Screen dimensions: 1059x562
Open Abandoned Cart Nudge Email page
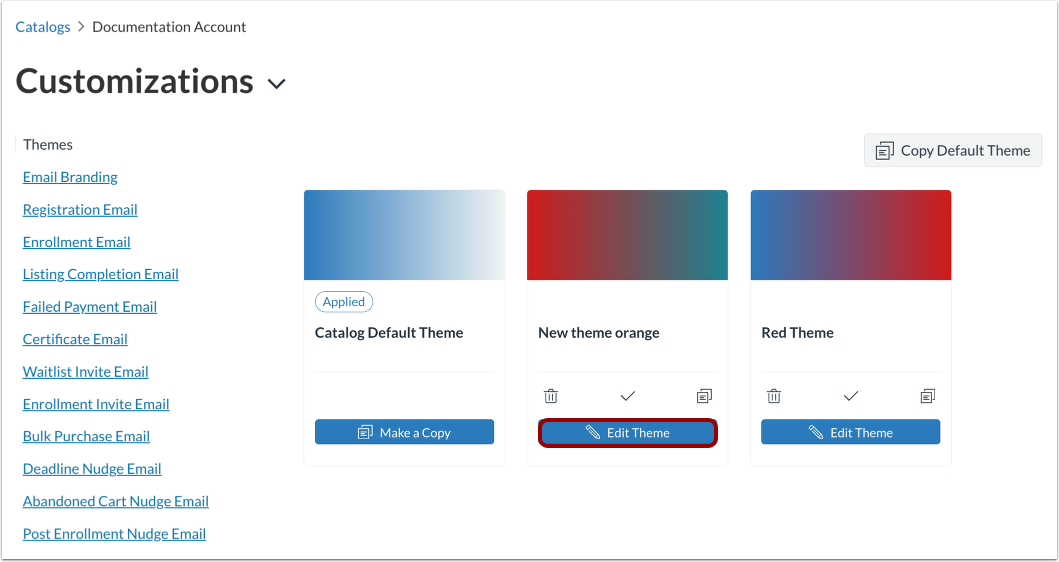click(x=115, y=501)
